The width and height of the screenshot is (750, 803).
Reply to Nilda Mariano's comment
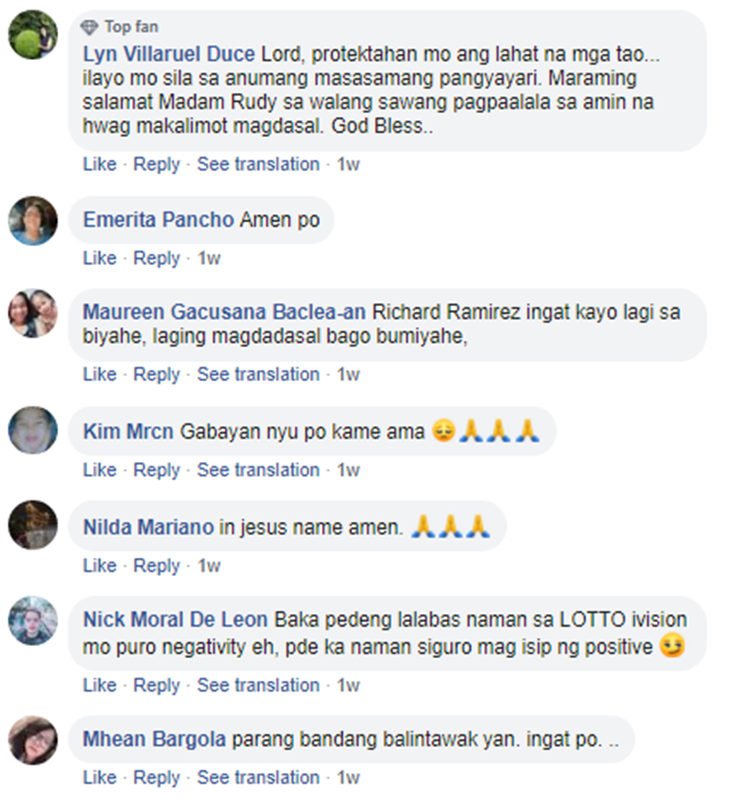tap(157, 566)
